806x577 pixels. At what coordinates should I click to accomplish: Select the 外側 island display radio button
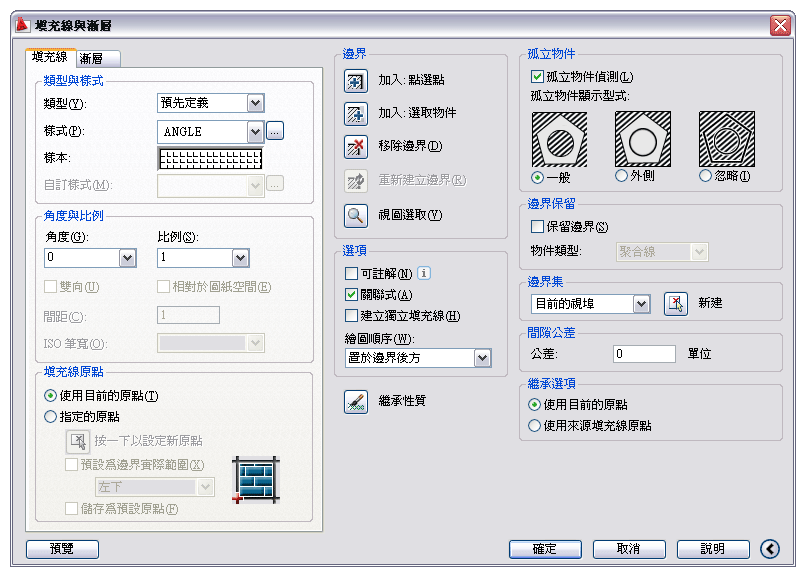tap(621, 176)
